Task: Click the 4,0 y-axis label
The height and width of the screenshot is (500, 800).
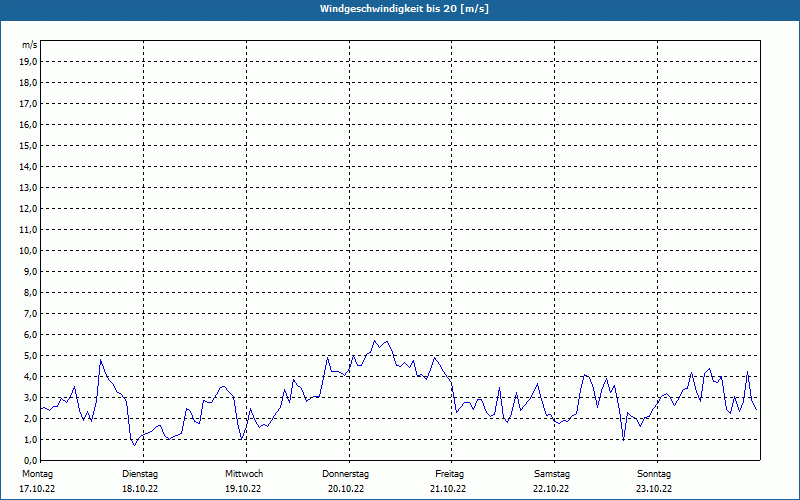Action: [30, 377]
